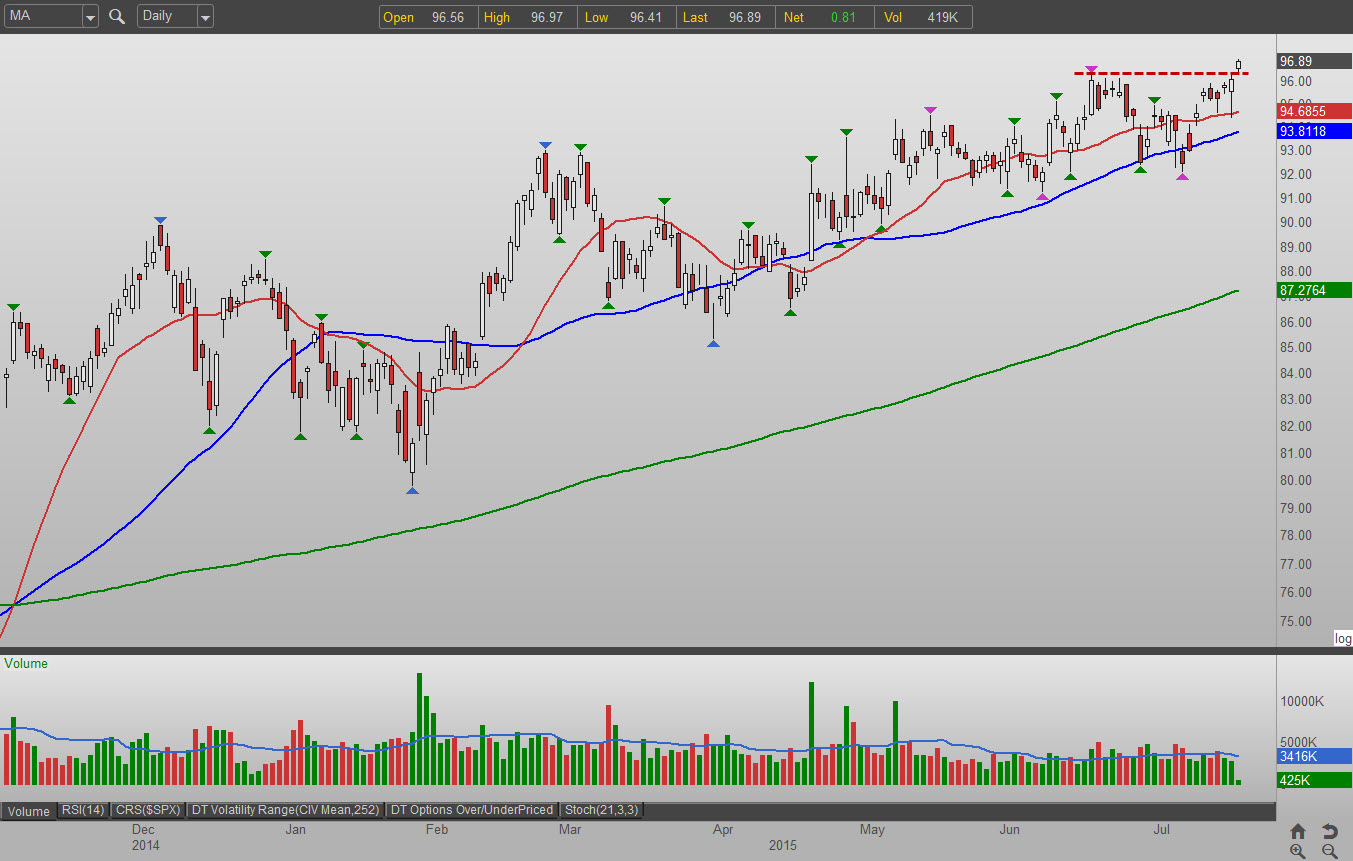1353x861 pixels.
Task: Click the green 87.2764 moving average label
Action: [x=1314, y=291]
